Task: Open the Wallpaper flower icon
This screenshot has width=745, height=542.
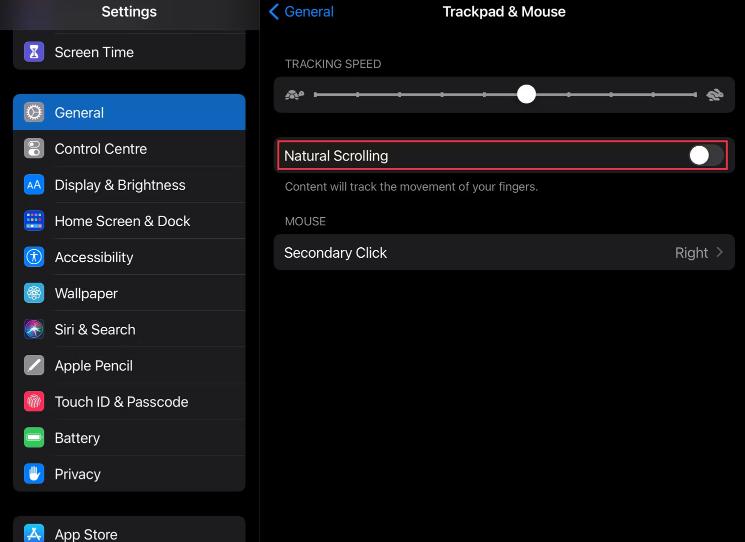Action: pos(34,293)
